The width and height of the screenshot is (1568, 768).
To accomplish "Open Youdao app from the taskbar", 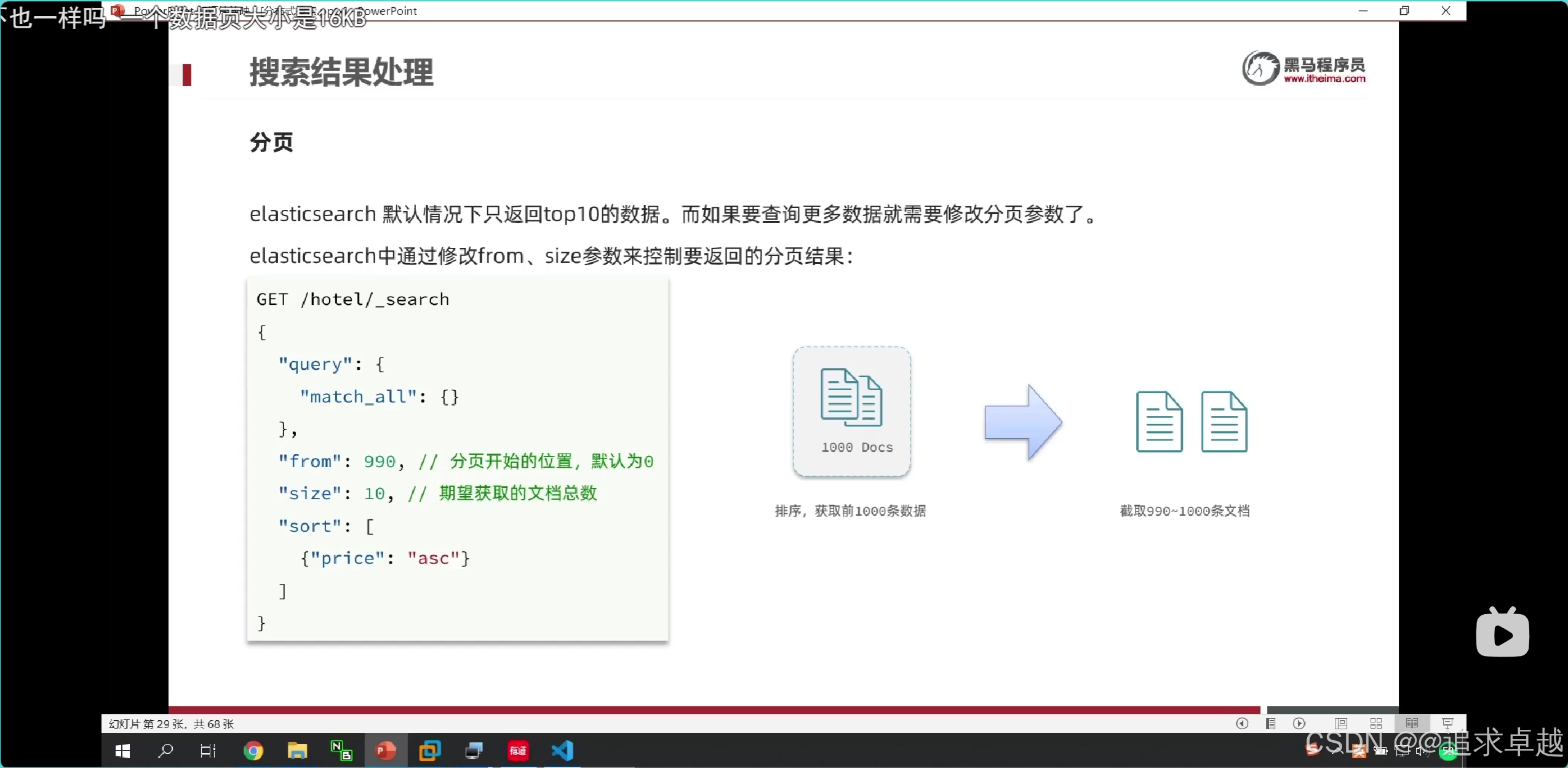I will [x=518, y=751].
